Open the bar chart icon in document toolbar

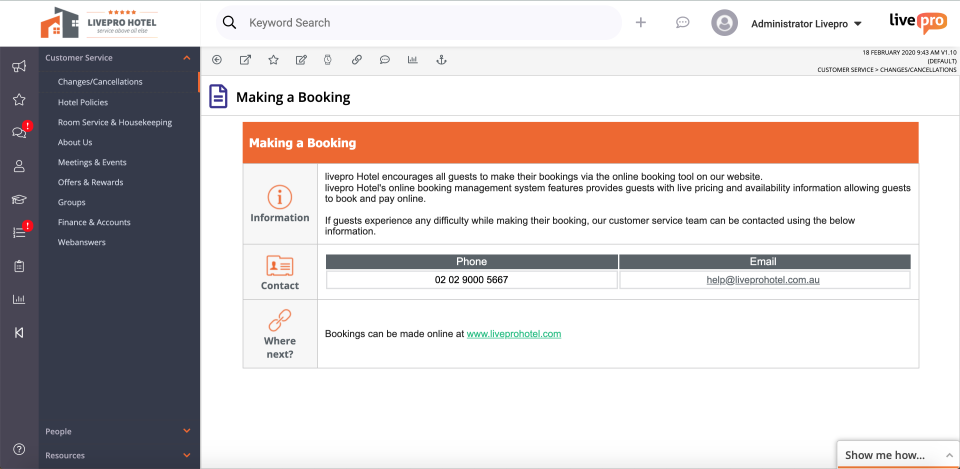(413, 60)
